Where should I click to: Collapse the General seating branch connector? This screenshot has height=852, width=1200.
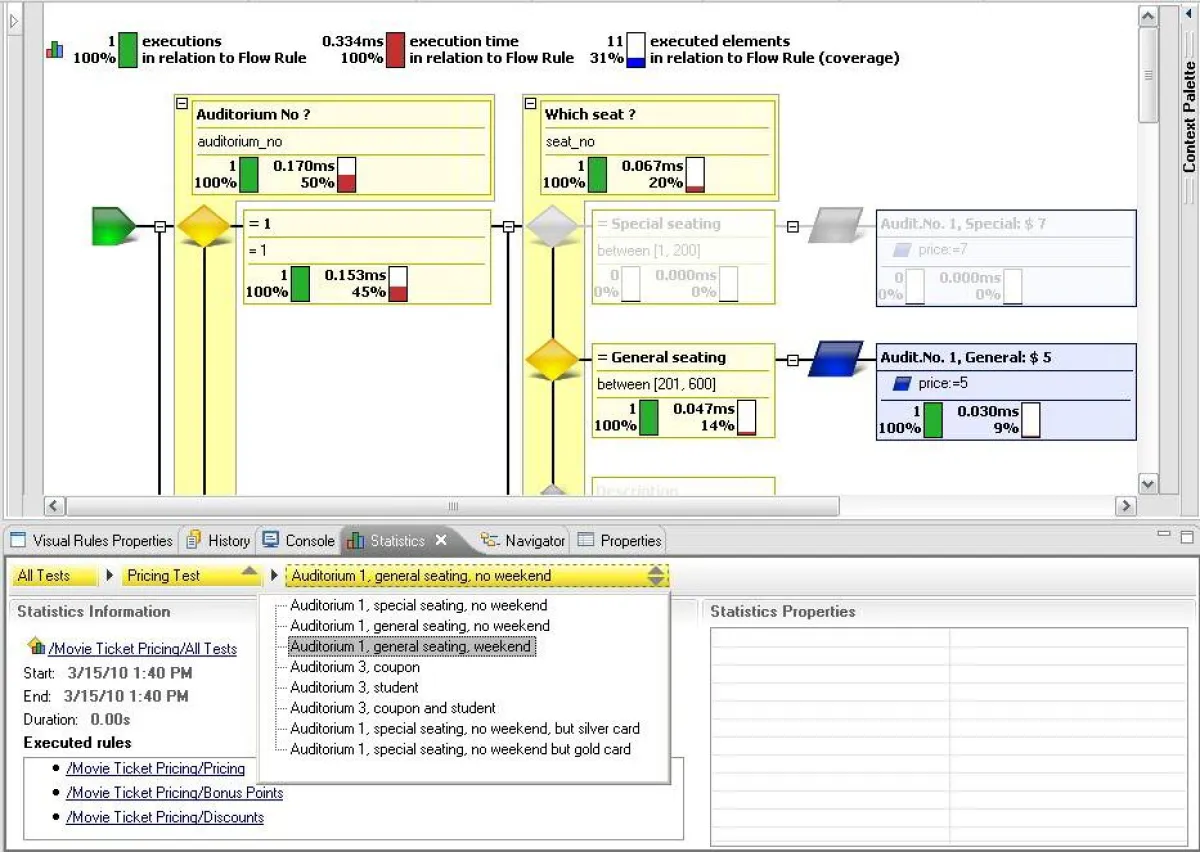pos(793,360)
